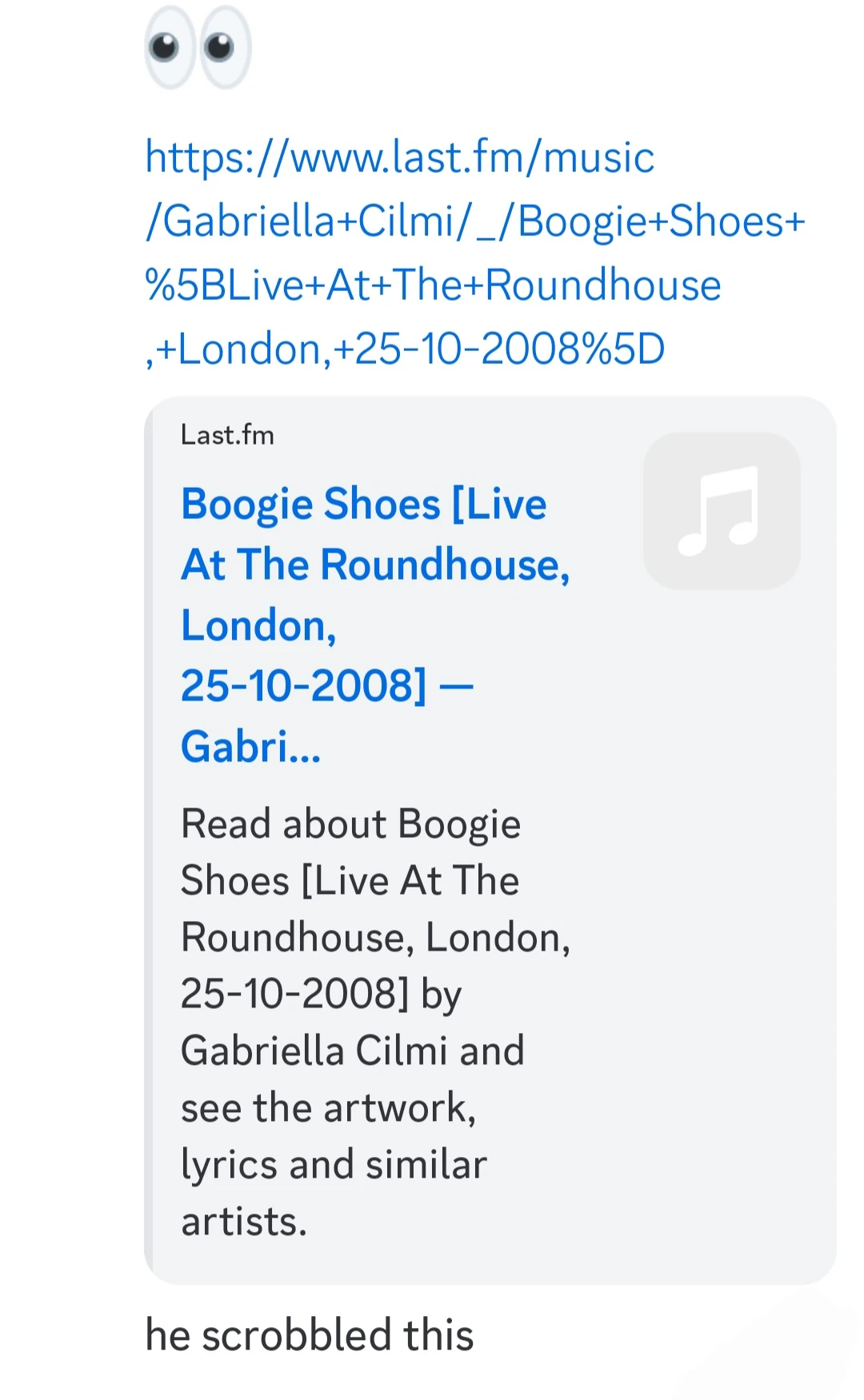Click the "Read about Boogie" description line
Image resolution: width=864 pixels, height=1400 pixels.
[x=350, y=824]
